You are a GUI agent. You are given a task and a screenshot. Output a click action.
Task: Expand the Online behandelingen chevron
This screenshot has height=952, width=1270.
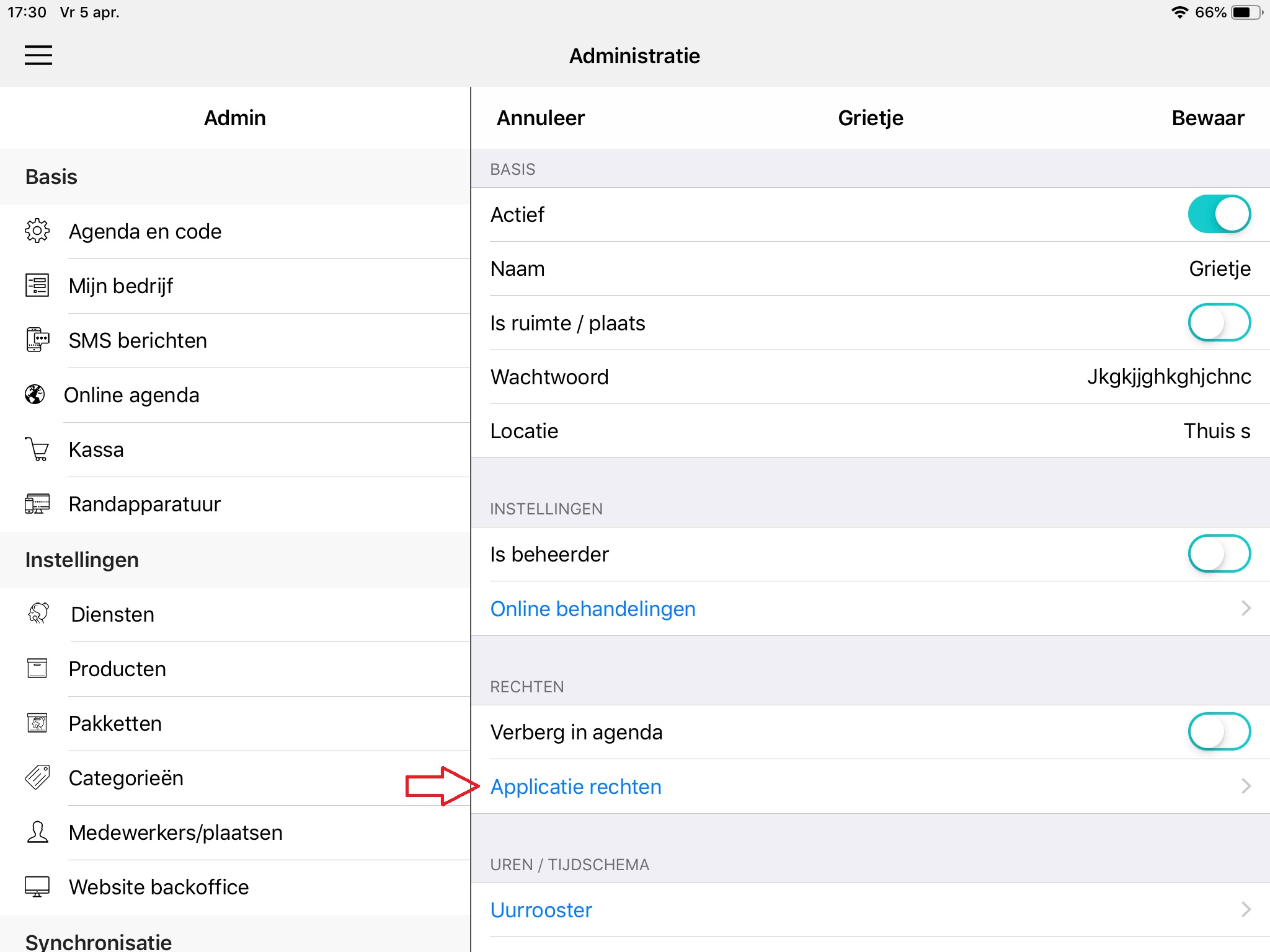pyautogui.click(x=1246, y=609)
